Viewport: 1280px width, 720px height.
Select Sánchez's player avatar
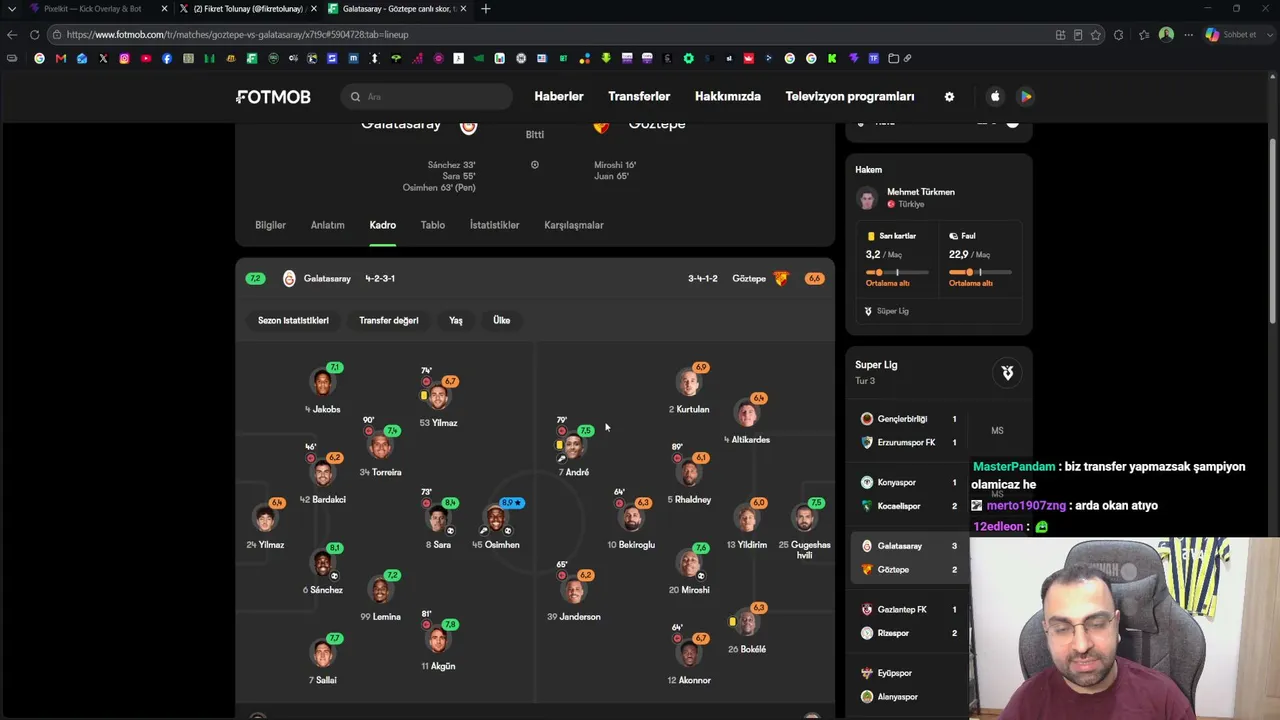tap(322, 565)
